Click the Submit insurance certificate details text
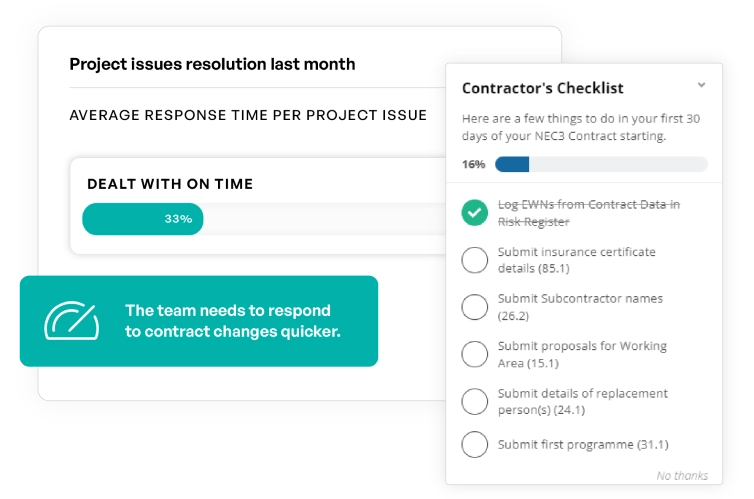This screenshot has height=499, width=754. (577, 260)
